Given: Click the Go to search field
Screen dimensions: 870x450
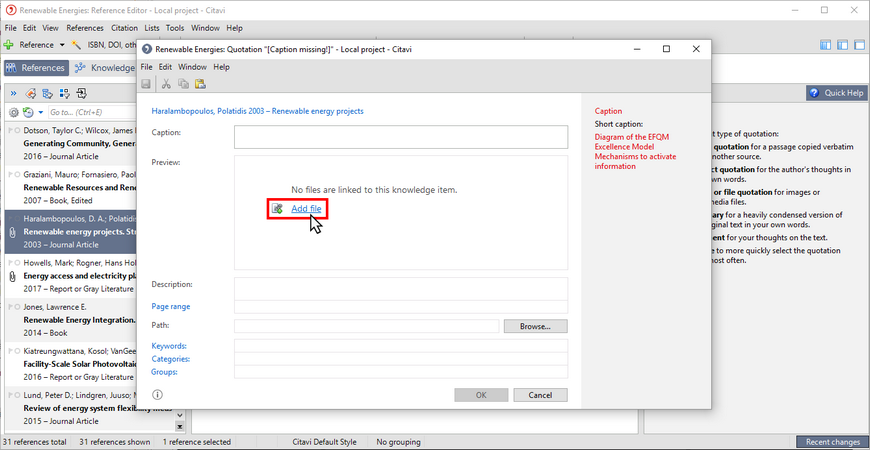Looking at the screenshot, I should click(x=92, y=112).
